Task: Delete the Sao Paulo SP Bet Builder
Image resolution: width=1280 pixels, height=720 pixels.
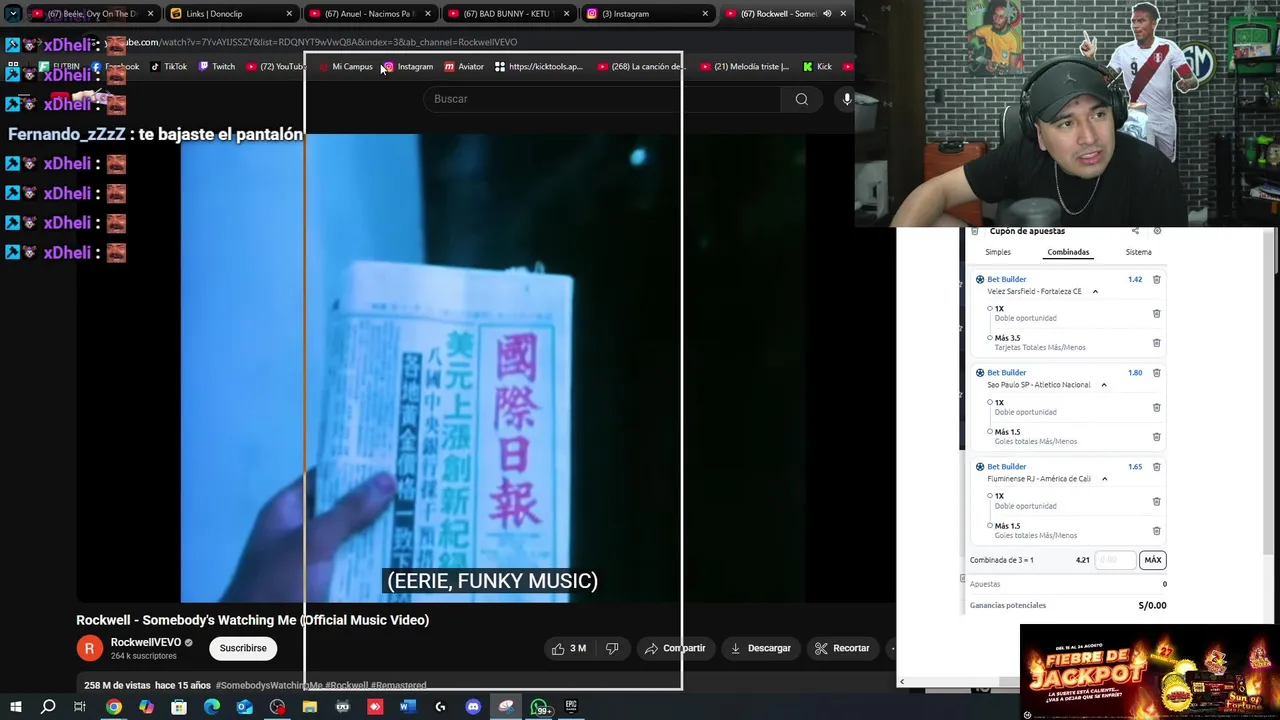Action: coord(1156,372)
